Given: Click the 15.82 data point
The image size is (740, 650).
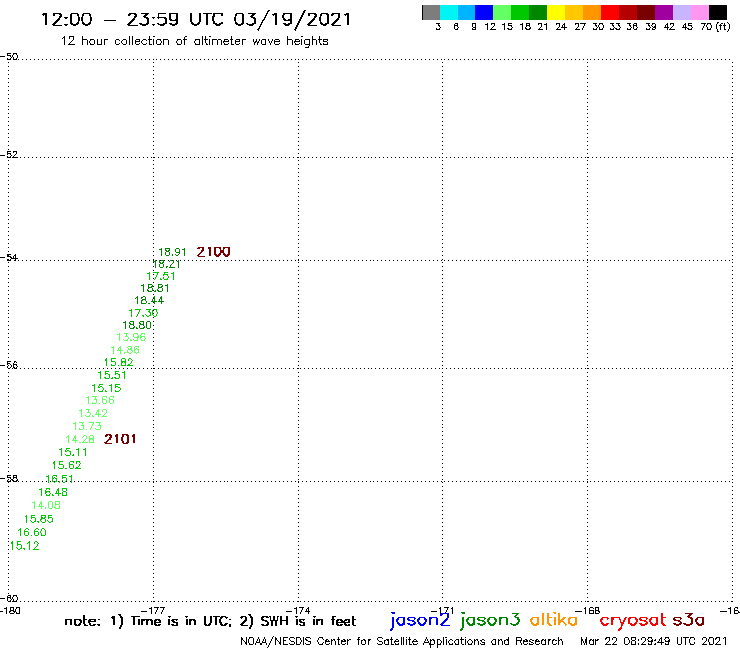Looking at the screenshot, I should click(x=118, y=362).
